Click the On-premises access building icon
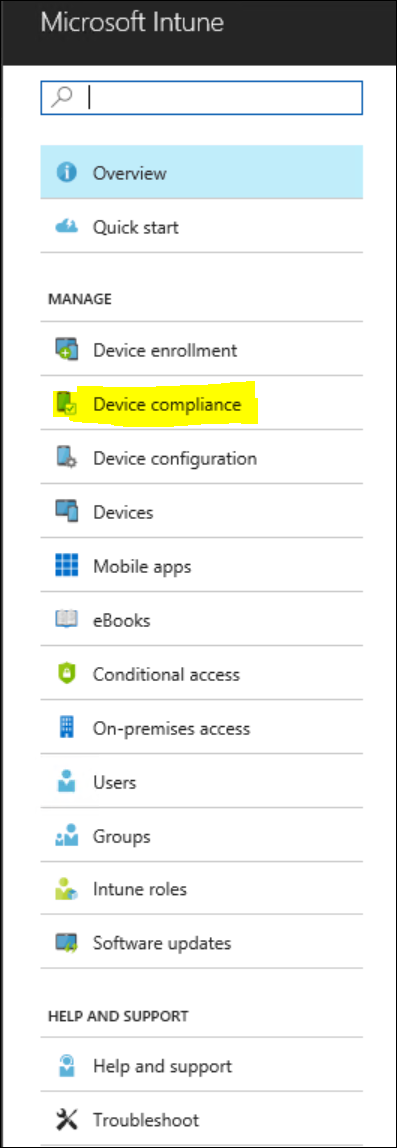Viewport: 397px width, 1148px height. point(67,728)
